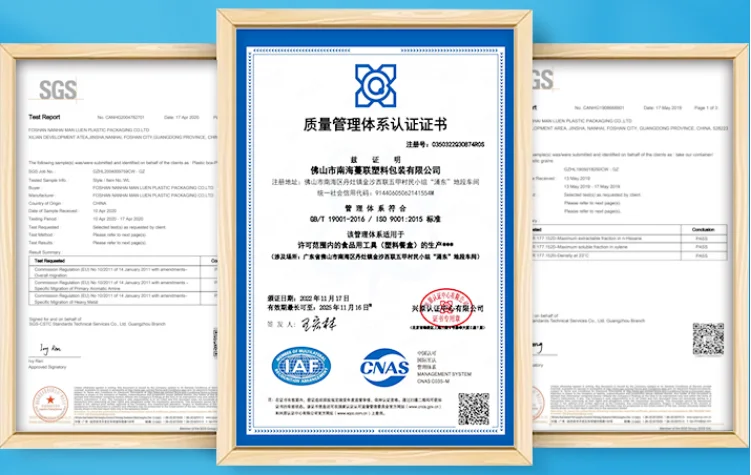Select the GB/T 19001-2016 / ISO 9001:2015 standard line
751x475 pixels.
[376, 219]
